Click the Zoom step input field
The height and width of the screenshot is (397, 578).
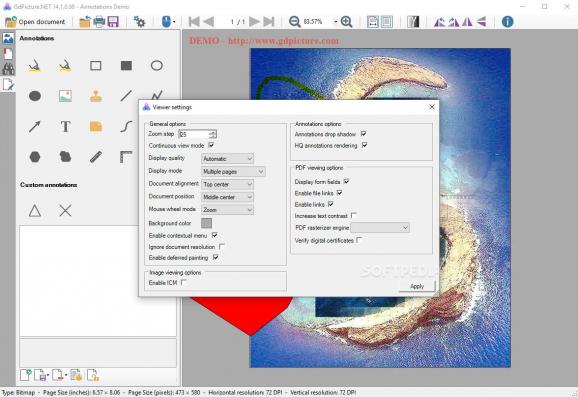194,134
